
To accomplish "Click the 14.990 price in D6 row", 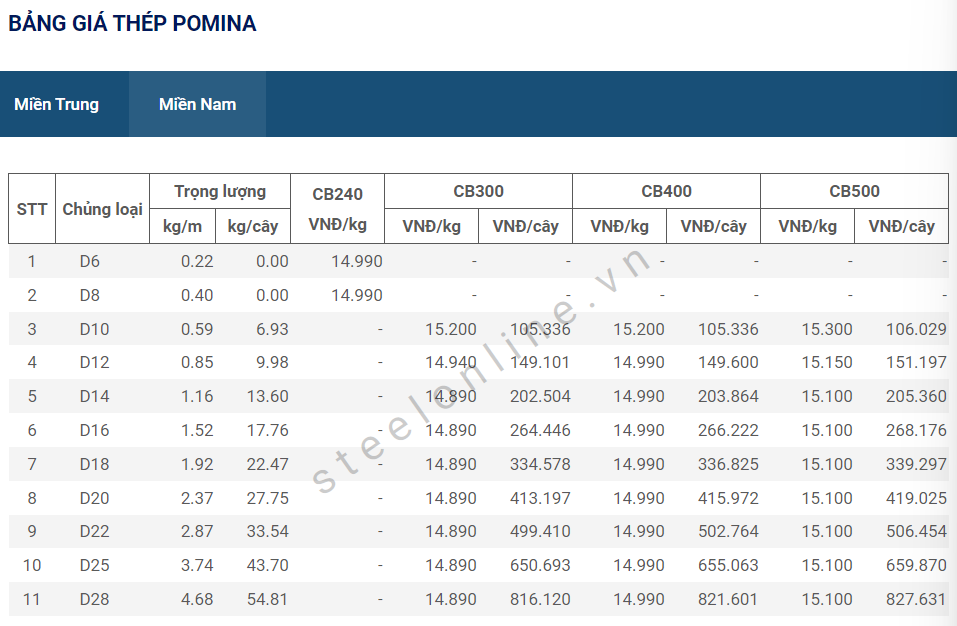I will 357,261.
